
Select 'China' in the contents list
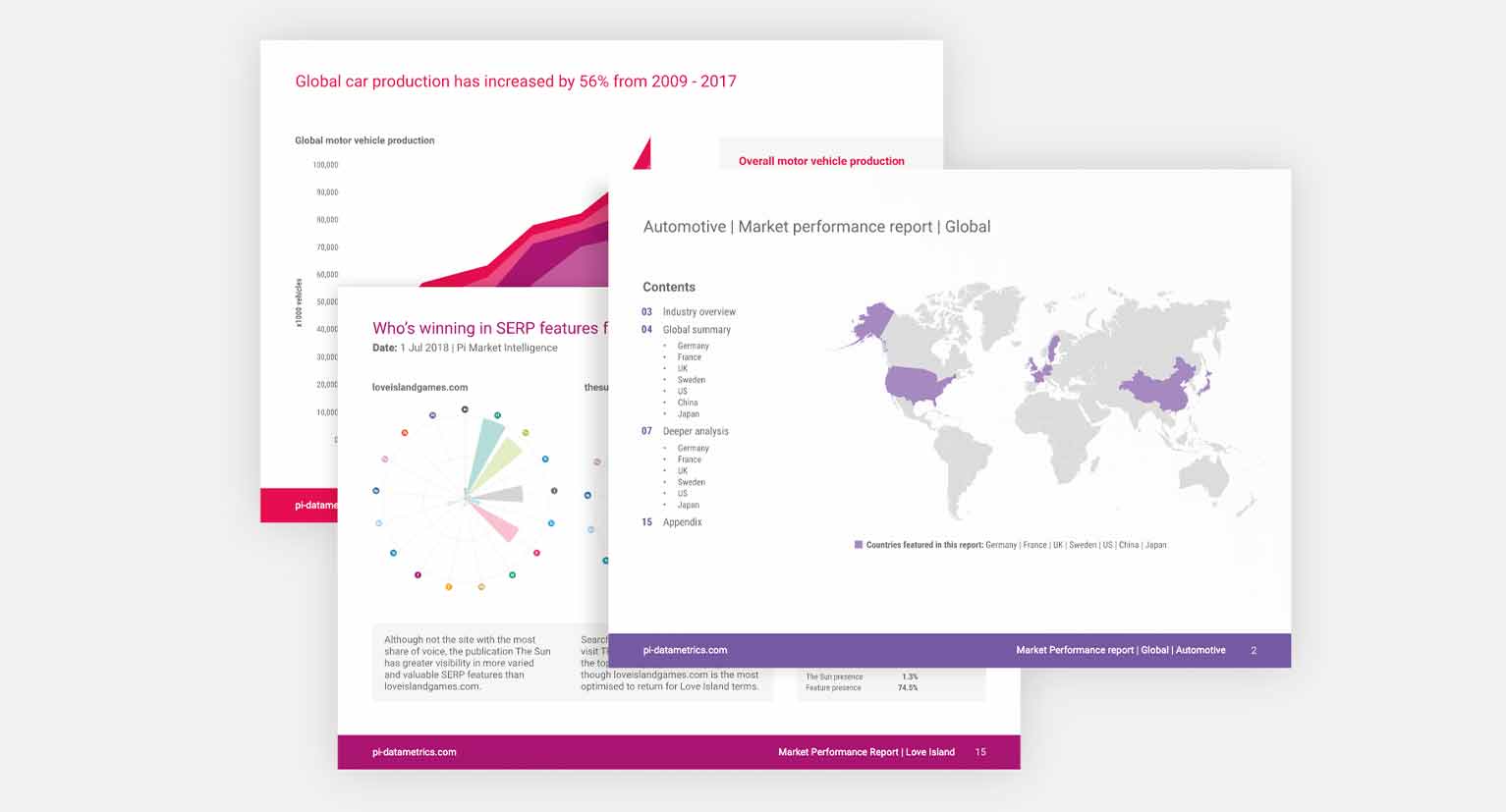pyautogui.click(x=688, y=403)
